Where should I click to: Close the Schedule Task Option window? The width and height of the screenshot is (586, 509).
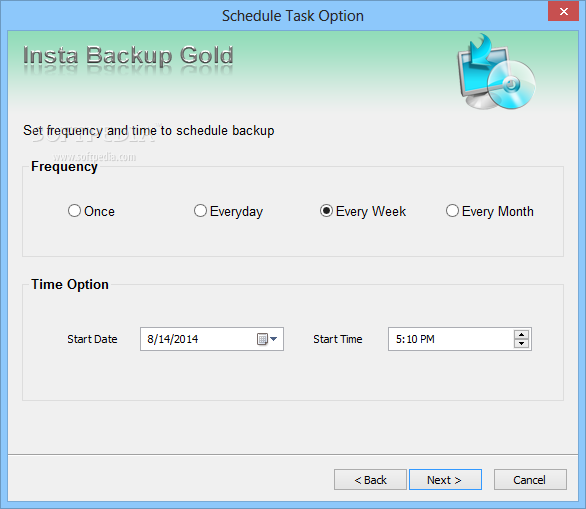click(x=564, y=11)
